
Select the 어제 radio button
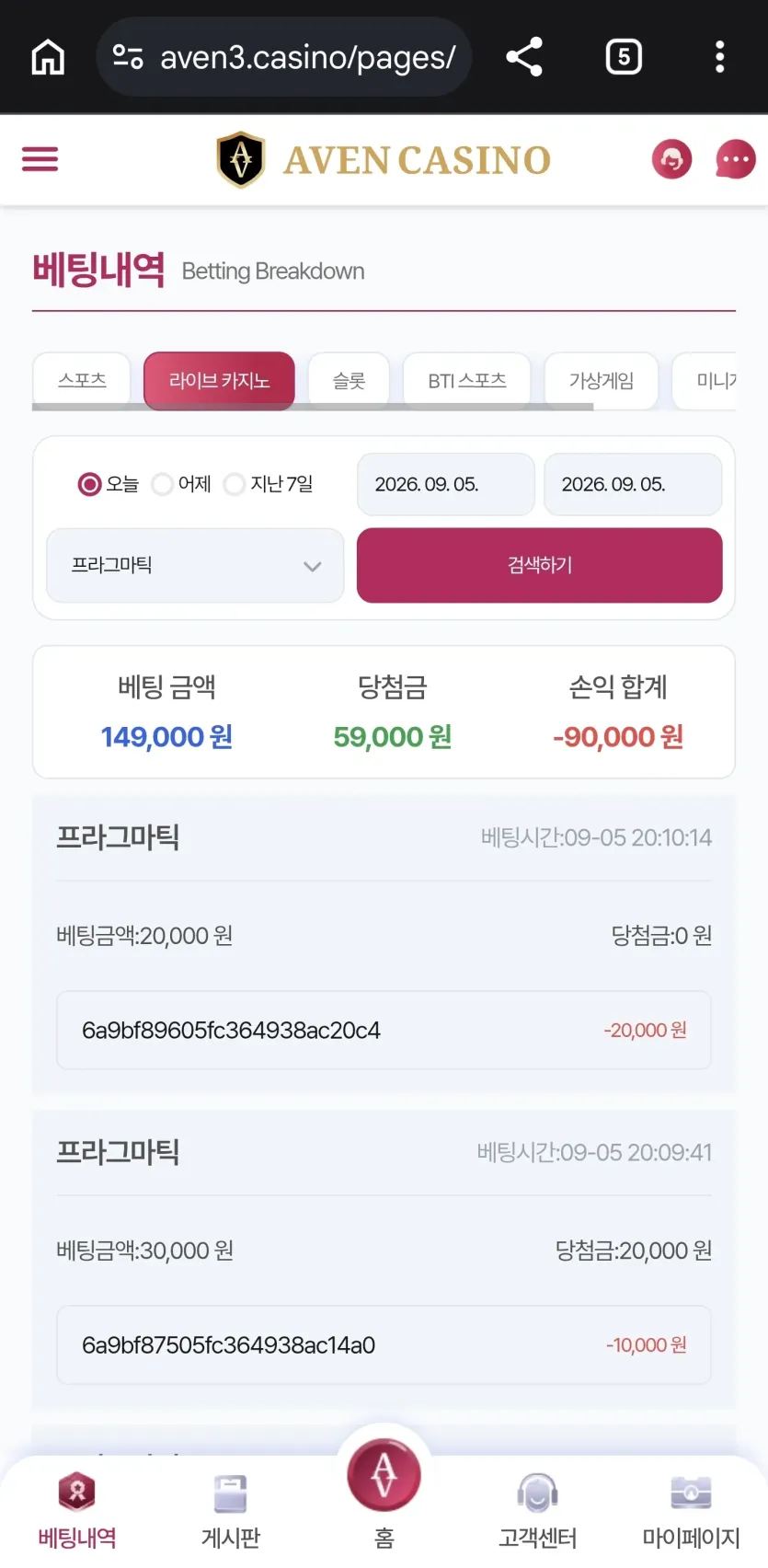[x=162, y=484]
